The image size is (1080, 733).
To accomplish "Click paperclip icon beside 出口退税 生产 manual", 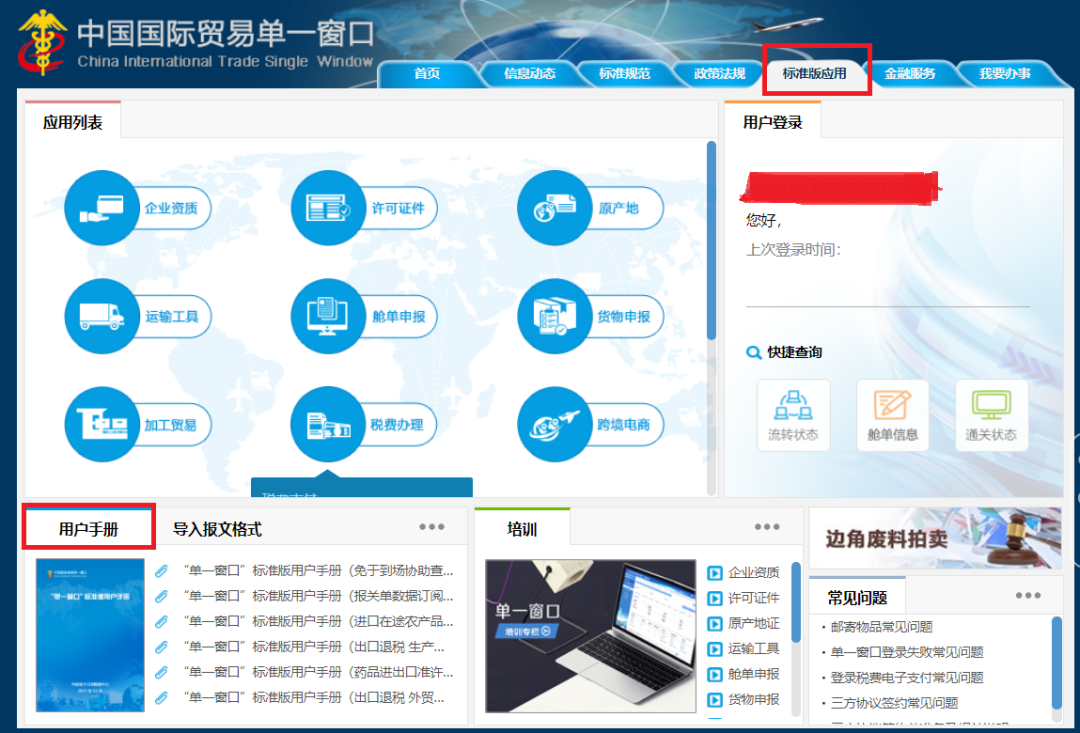I will (161, 647).
